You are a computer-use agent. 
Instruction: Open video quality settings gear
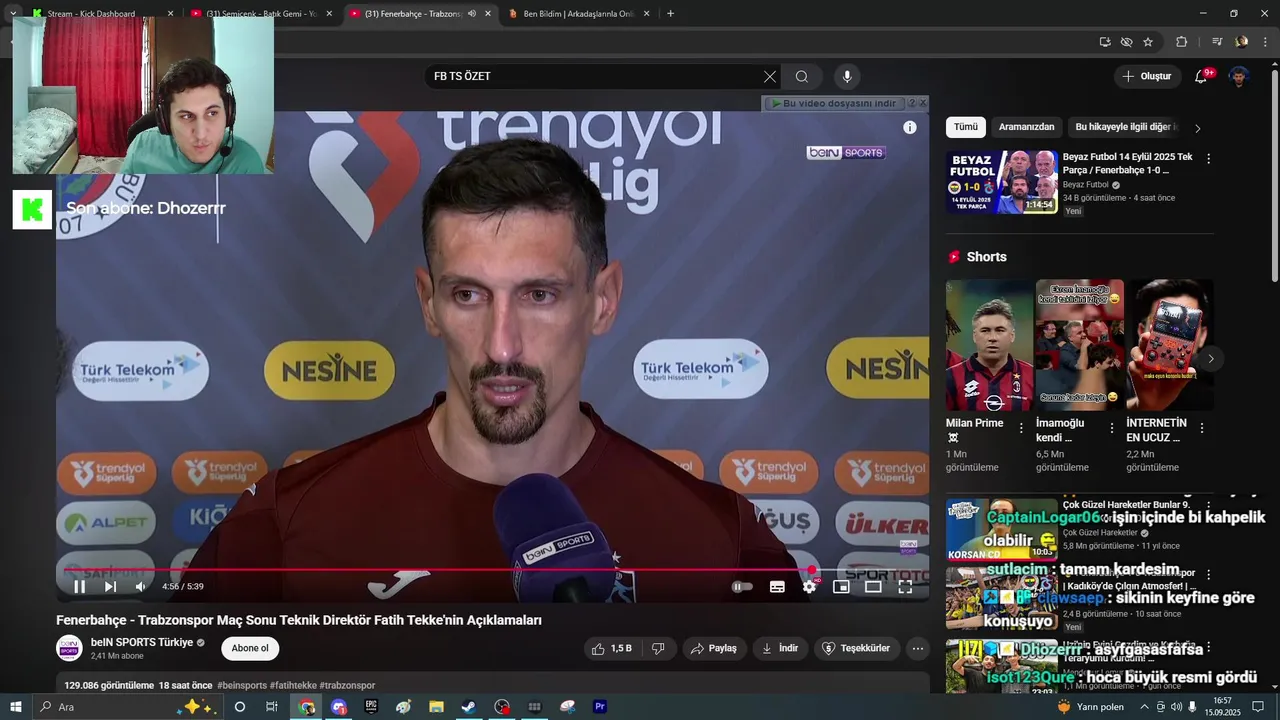click(x=810, y=587)
